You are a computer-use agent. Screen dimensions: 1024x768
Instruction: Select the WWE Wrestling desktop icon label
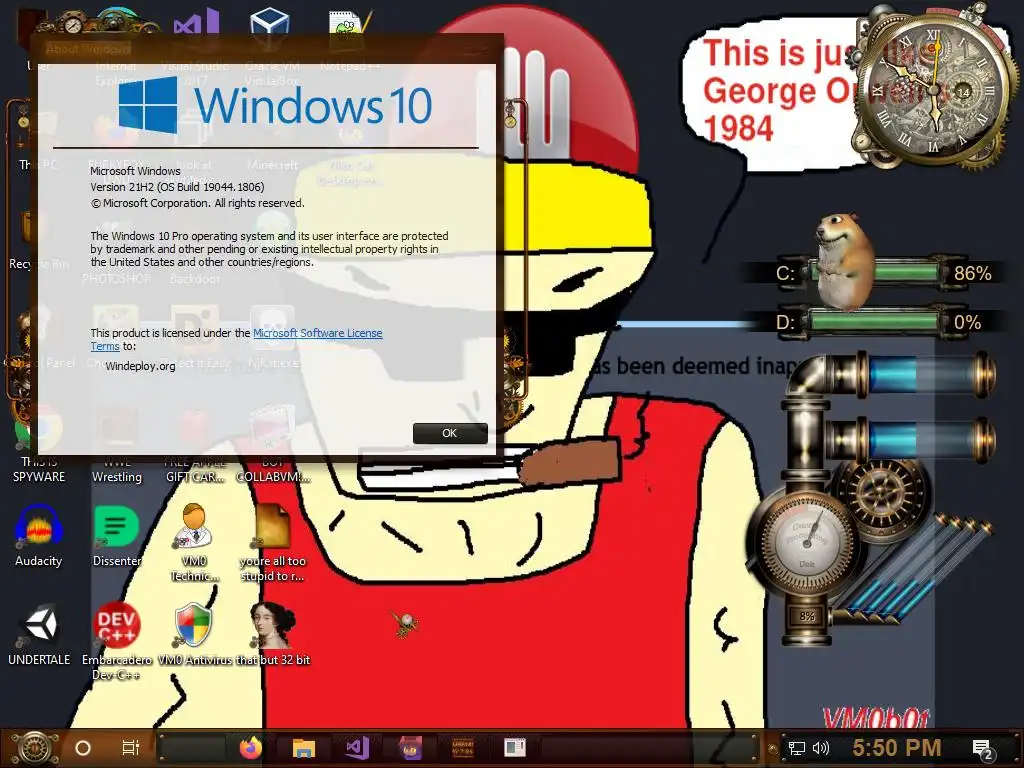[x=117, y=470]
